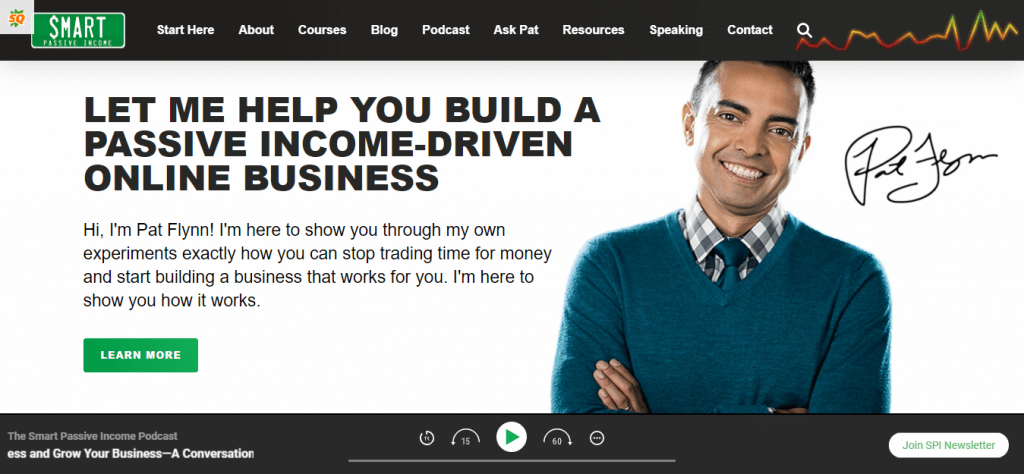Click the search magnifier icon

tap(805, 30)
